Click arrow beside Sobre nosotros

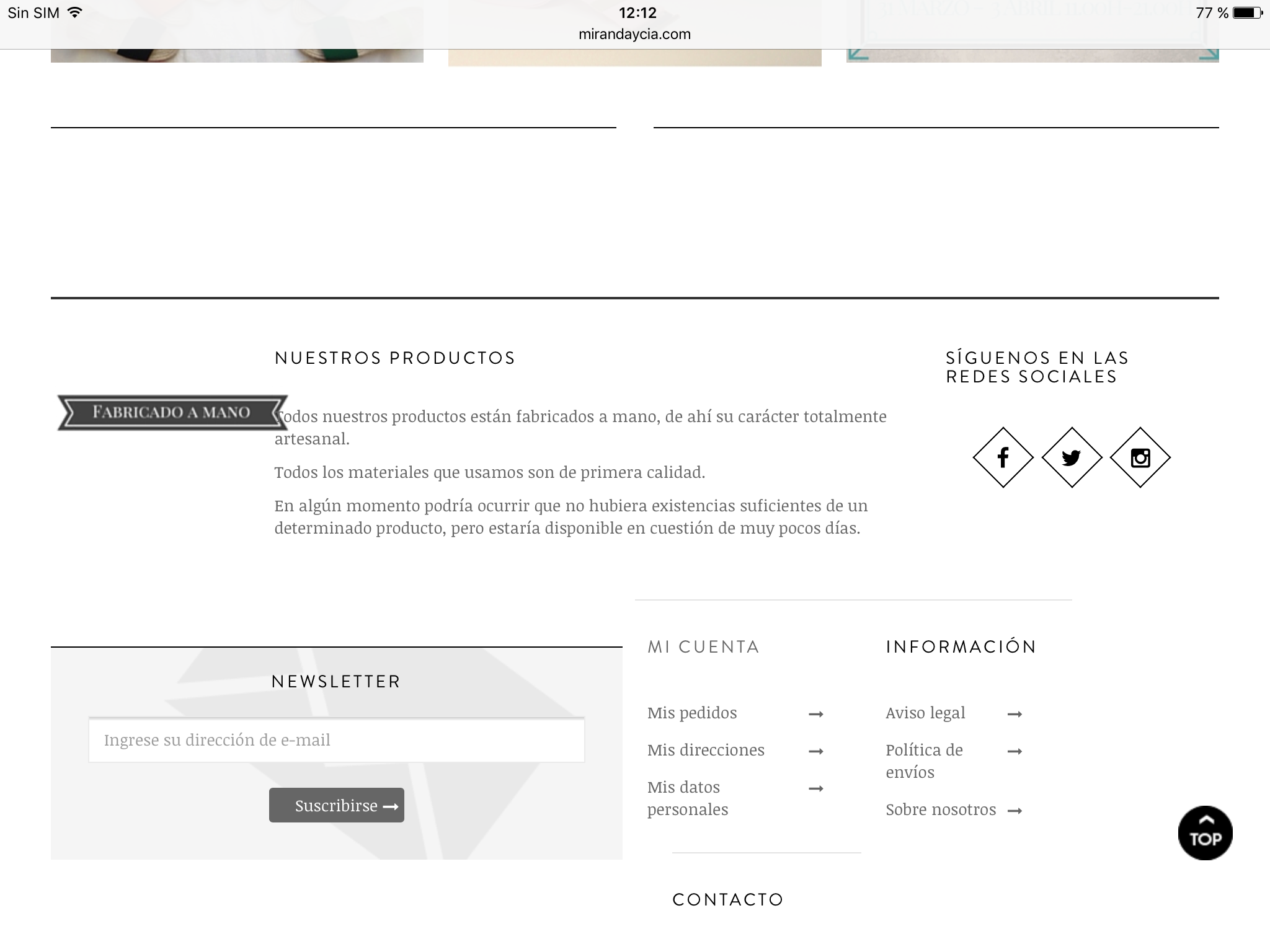[1015, 811]
